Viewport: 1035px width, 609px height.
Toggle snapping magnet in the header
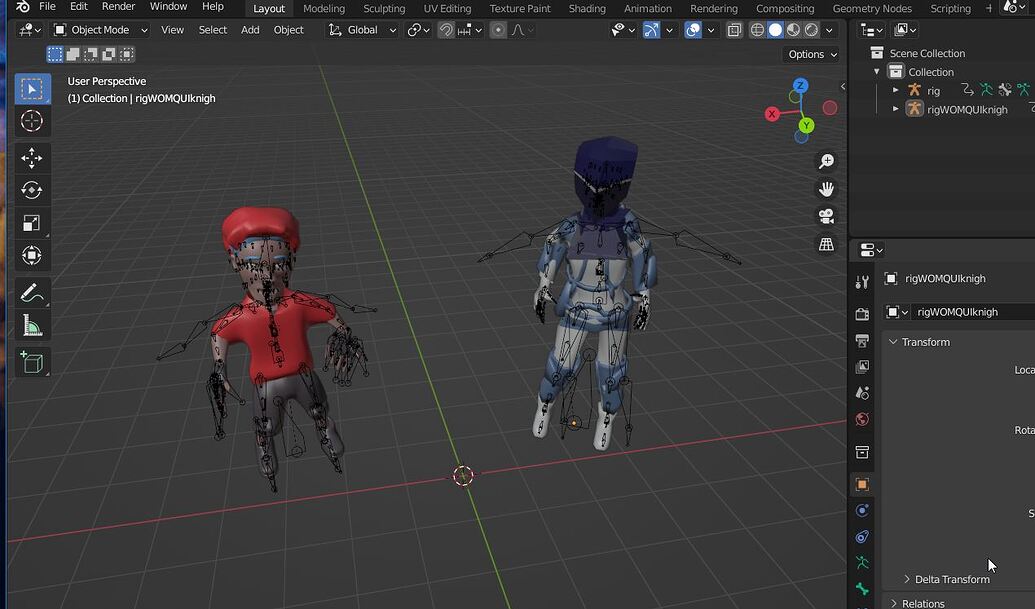[x=446, y=30]
